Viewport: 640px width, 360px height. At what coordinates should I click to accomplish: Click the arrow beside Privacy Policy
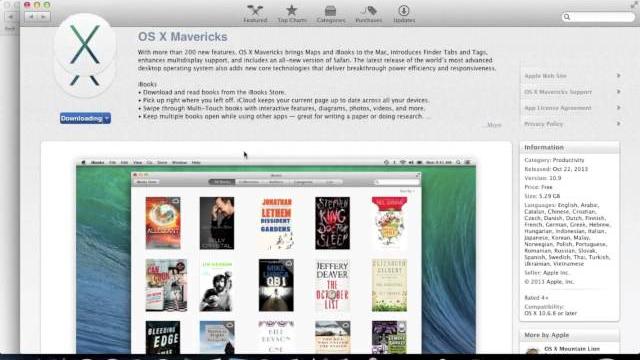[x=618, y=124]
